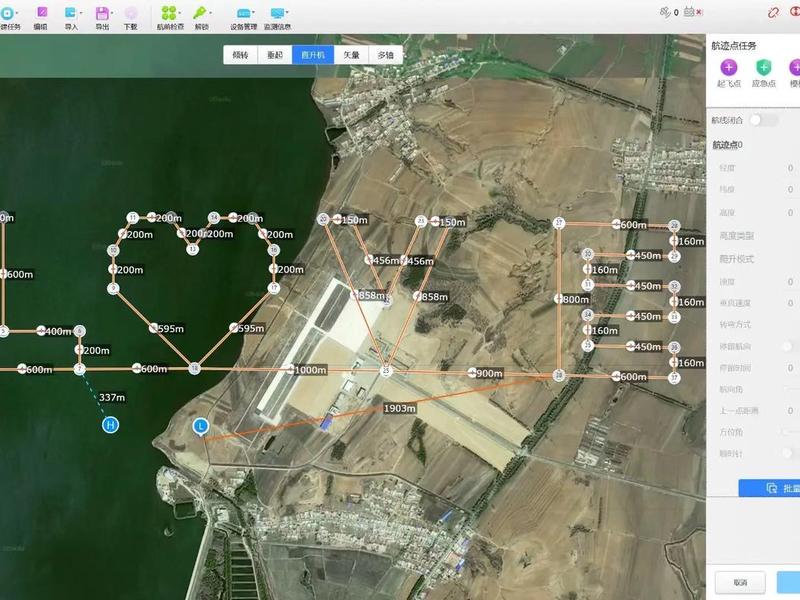The height and width of the screenshot is (600, 800).
Task: Expand the dropdown arrow beside 解锁
Action: (x=211, y=12)
